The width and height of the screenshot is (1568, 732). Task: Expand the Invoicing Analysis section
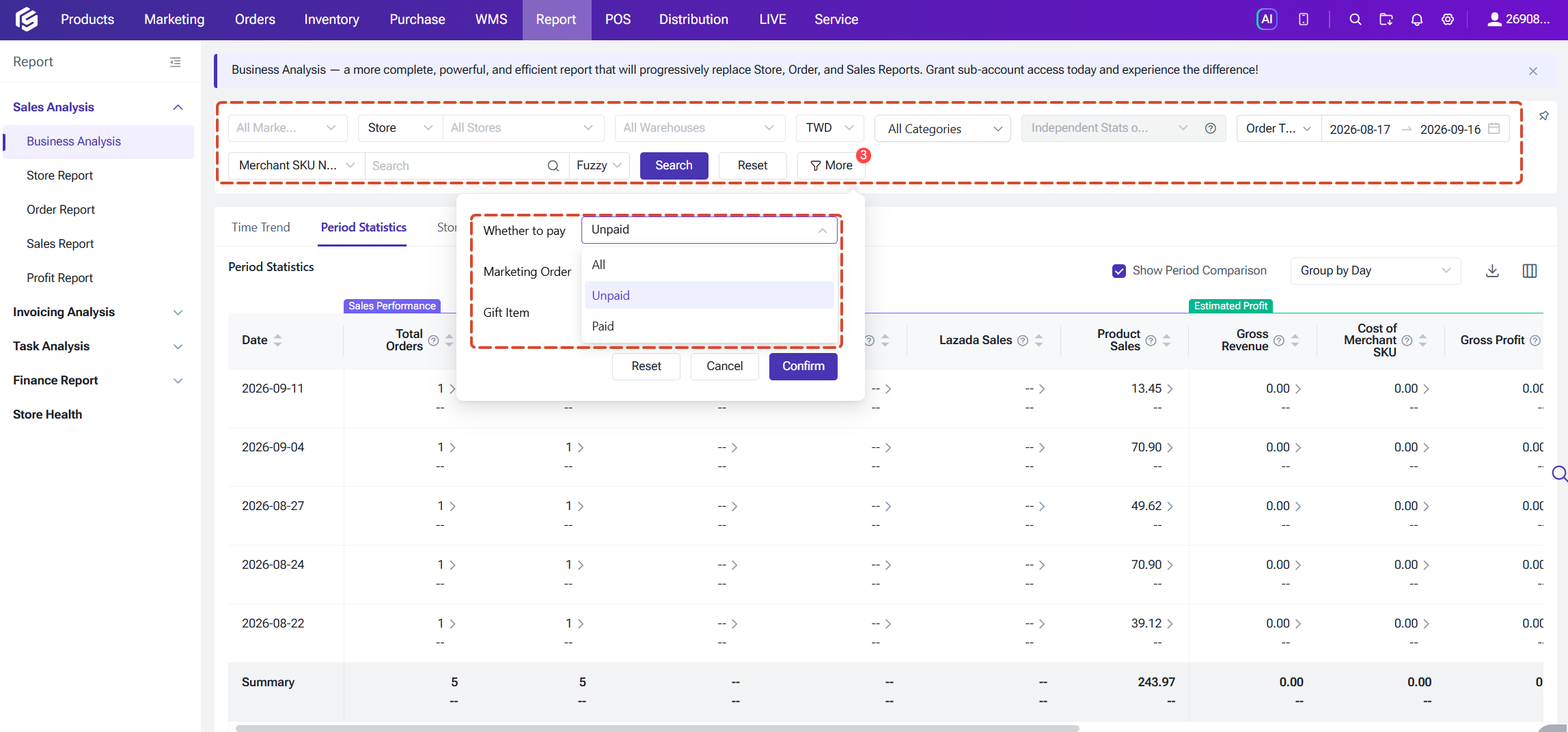[98, 312]
